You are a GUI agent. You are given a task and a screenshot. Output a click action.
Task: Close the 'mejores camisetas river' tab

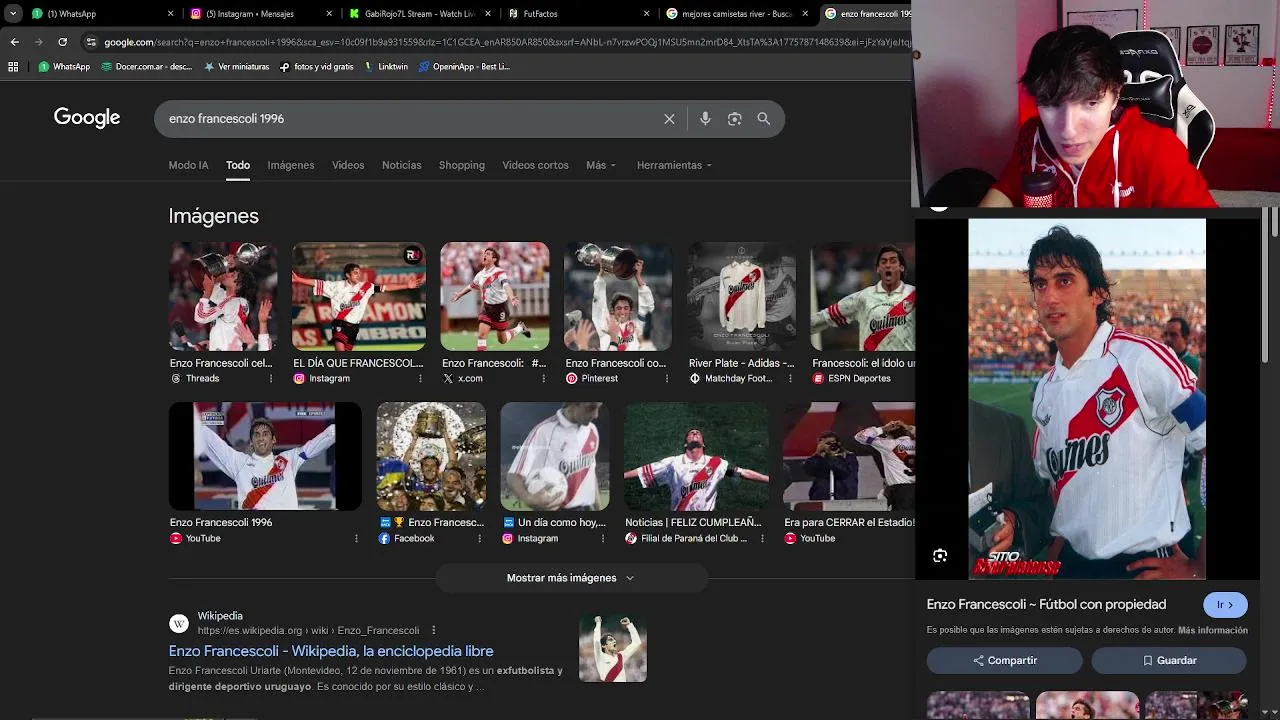[805, 14]
